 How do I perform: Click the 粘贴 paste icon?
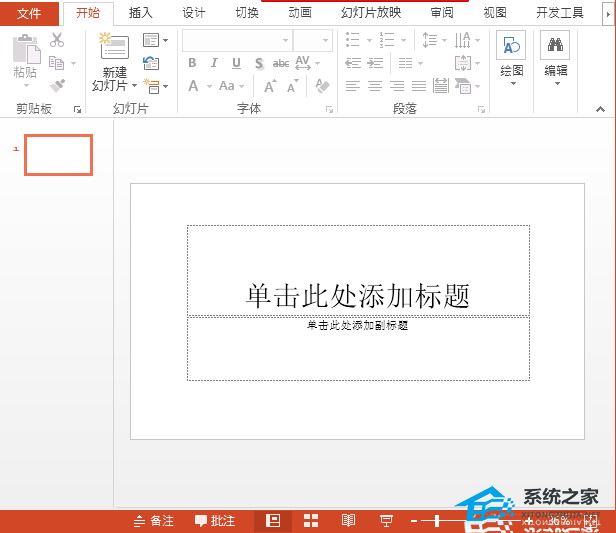(26, 49)
